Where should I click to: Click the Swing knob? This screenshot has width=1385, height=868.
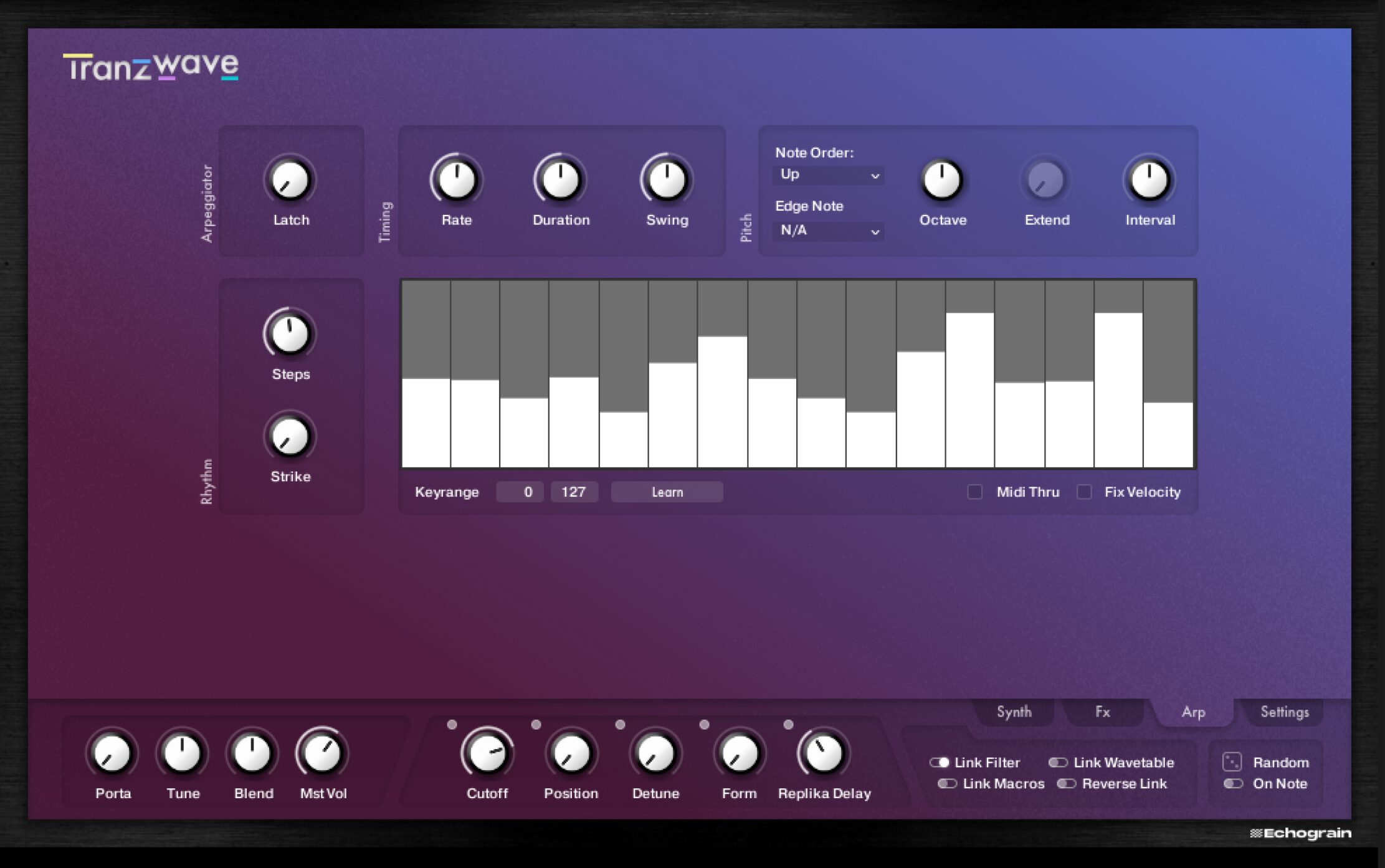(667, 181)
